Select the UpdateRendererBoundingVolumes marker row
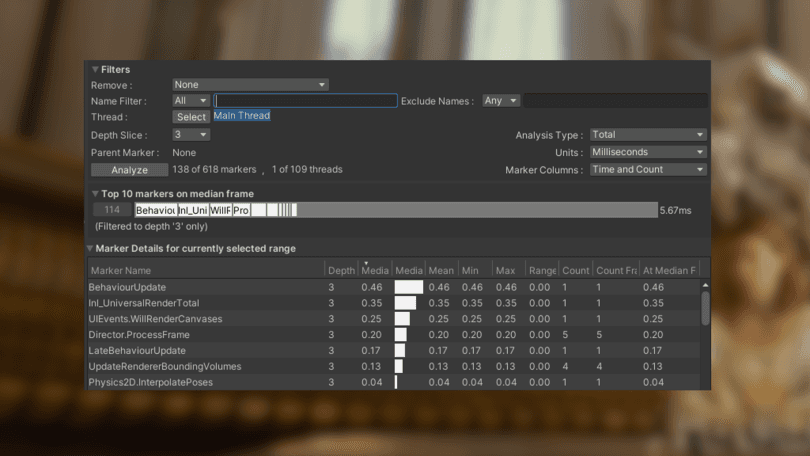The image size is (810, 456). pos(394,367)
